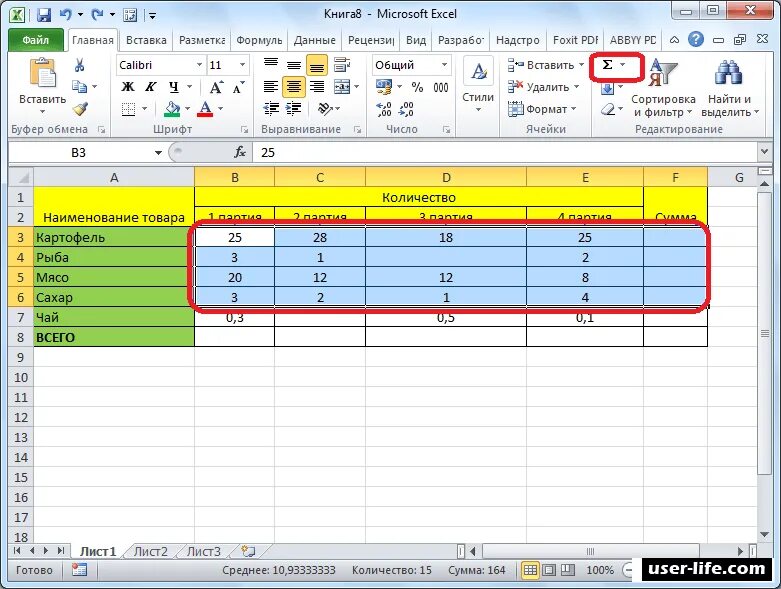Click the Redo icon in title bar
This screenshot has height=589, width=781.
(97, 15)
